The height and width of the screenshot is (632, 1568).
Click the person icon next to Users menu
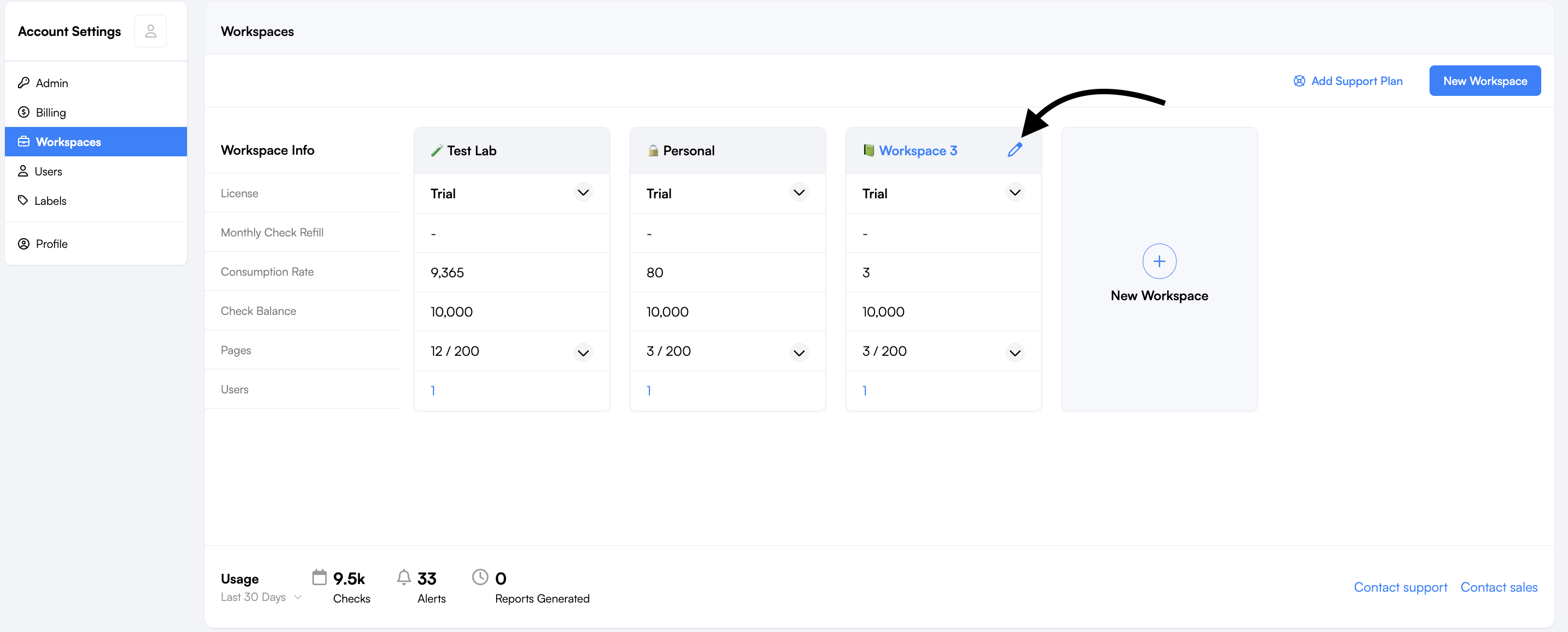pyautogui.click(x=23, y=171)
